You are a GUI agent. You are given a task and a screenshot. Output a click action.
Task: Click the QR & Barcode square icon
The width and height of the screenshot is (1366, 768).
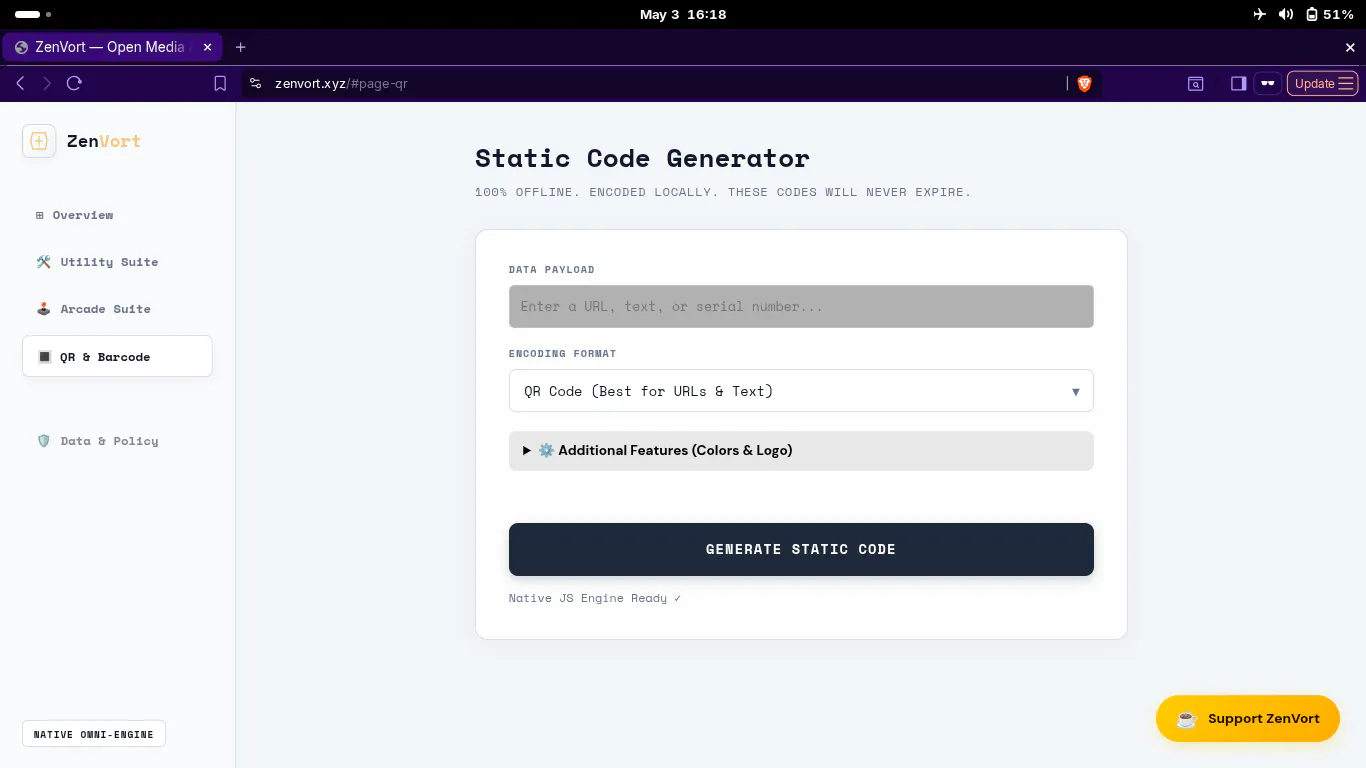(44, 357)
